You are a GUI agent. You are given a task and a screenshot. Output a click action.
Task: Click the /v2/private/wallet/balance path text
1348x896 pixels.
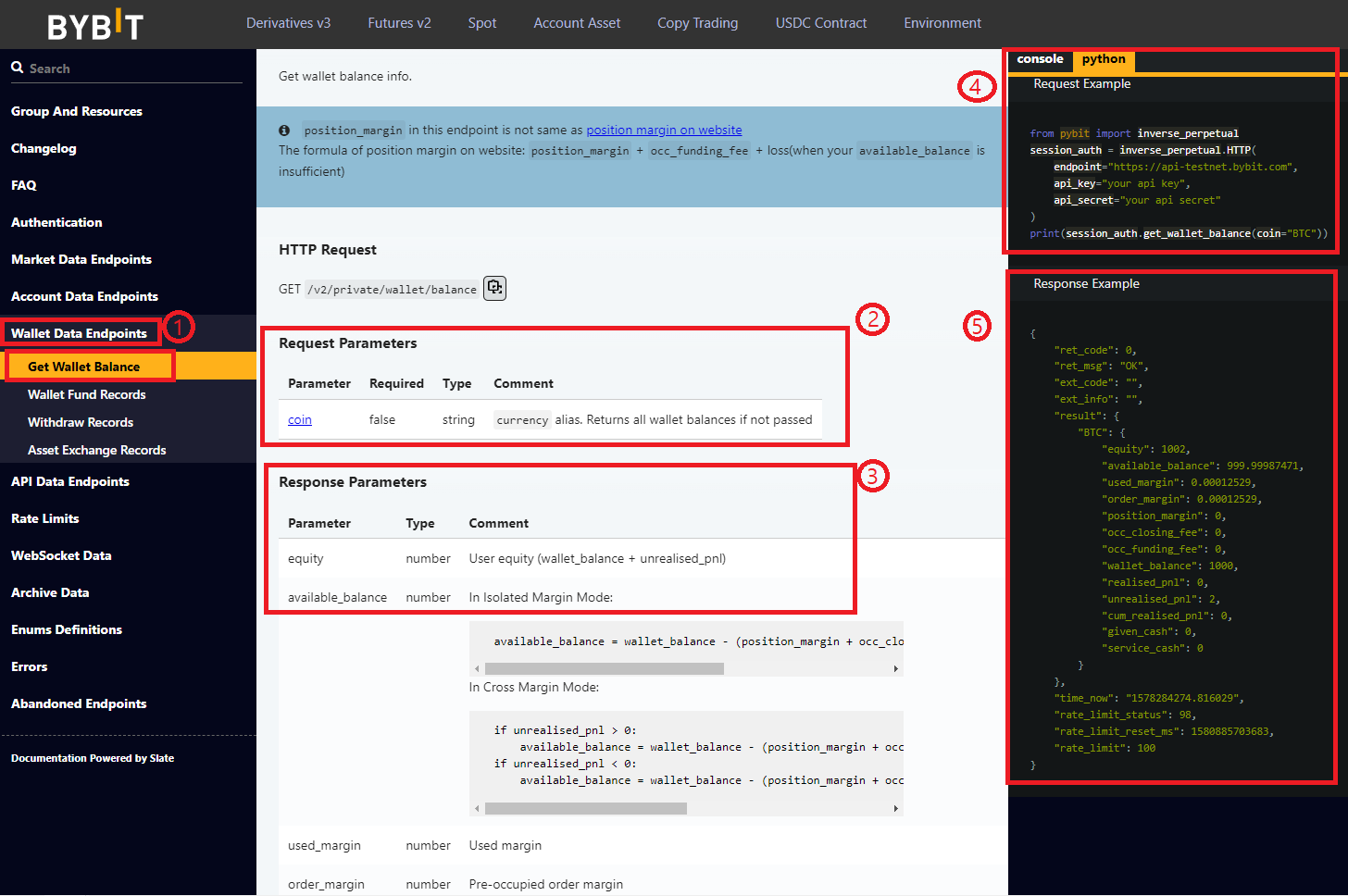393,290
